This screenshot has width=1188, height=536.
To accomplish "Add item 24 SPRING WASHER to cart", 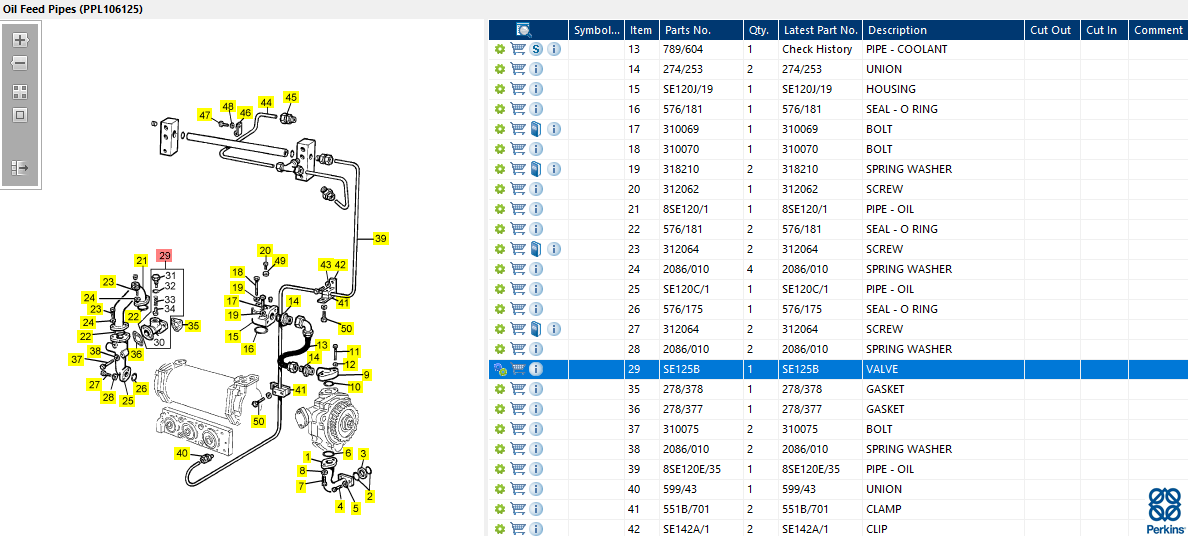I will pos(518,269).
